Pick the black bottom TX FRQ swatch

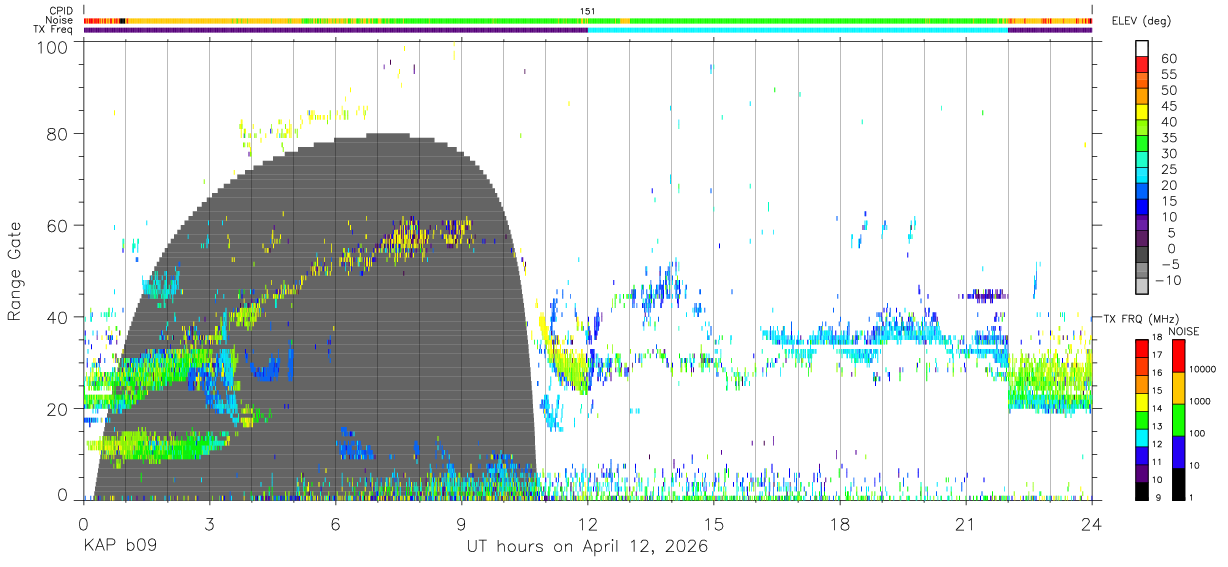[1140, 489]
